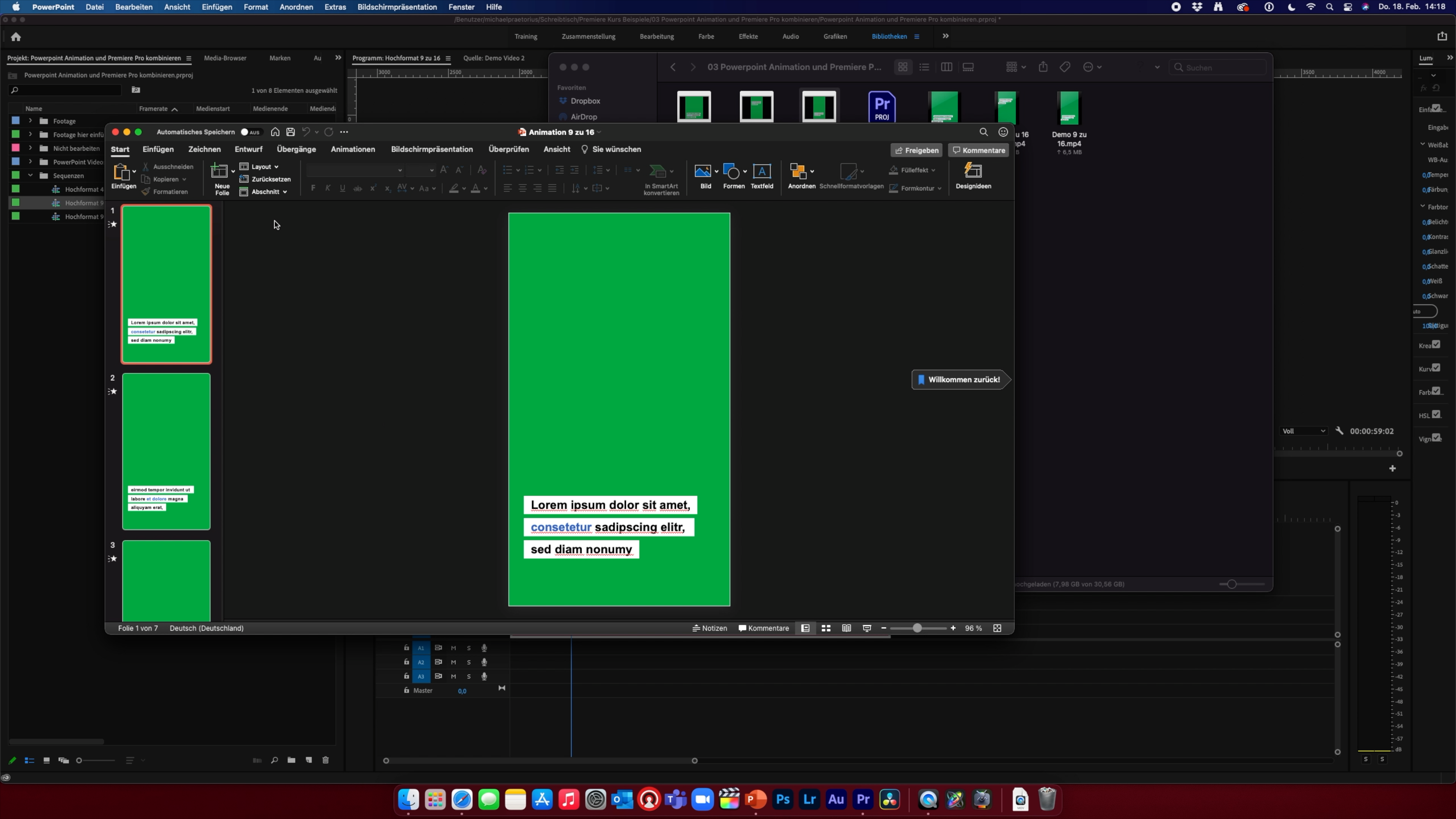The height and width of the screenshot is (819, 1456).
Task: Mute audio track A1 with M button
Action: pyautogui.click(x=453, y=648)
